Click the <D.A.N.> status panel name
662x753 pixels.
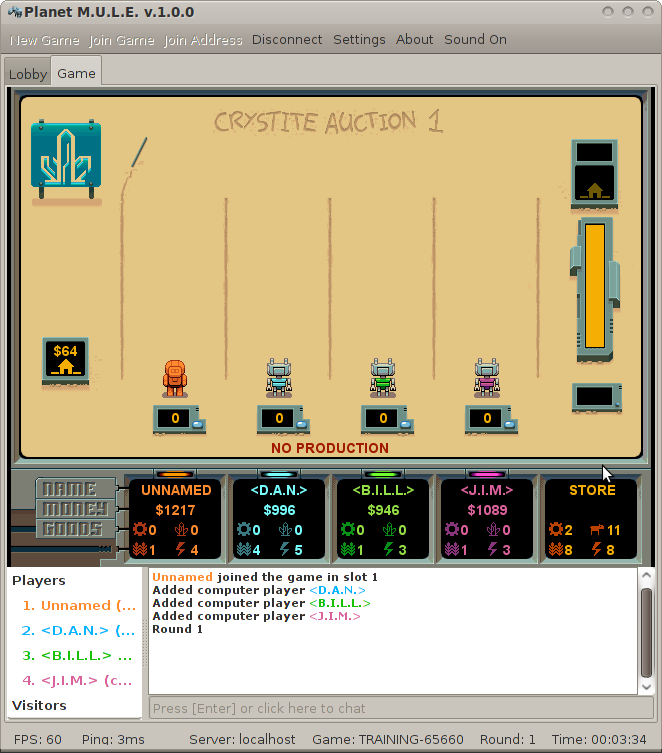pyautogui.click(x=279, y=490)
